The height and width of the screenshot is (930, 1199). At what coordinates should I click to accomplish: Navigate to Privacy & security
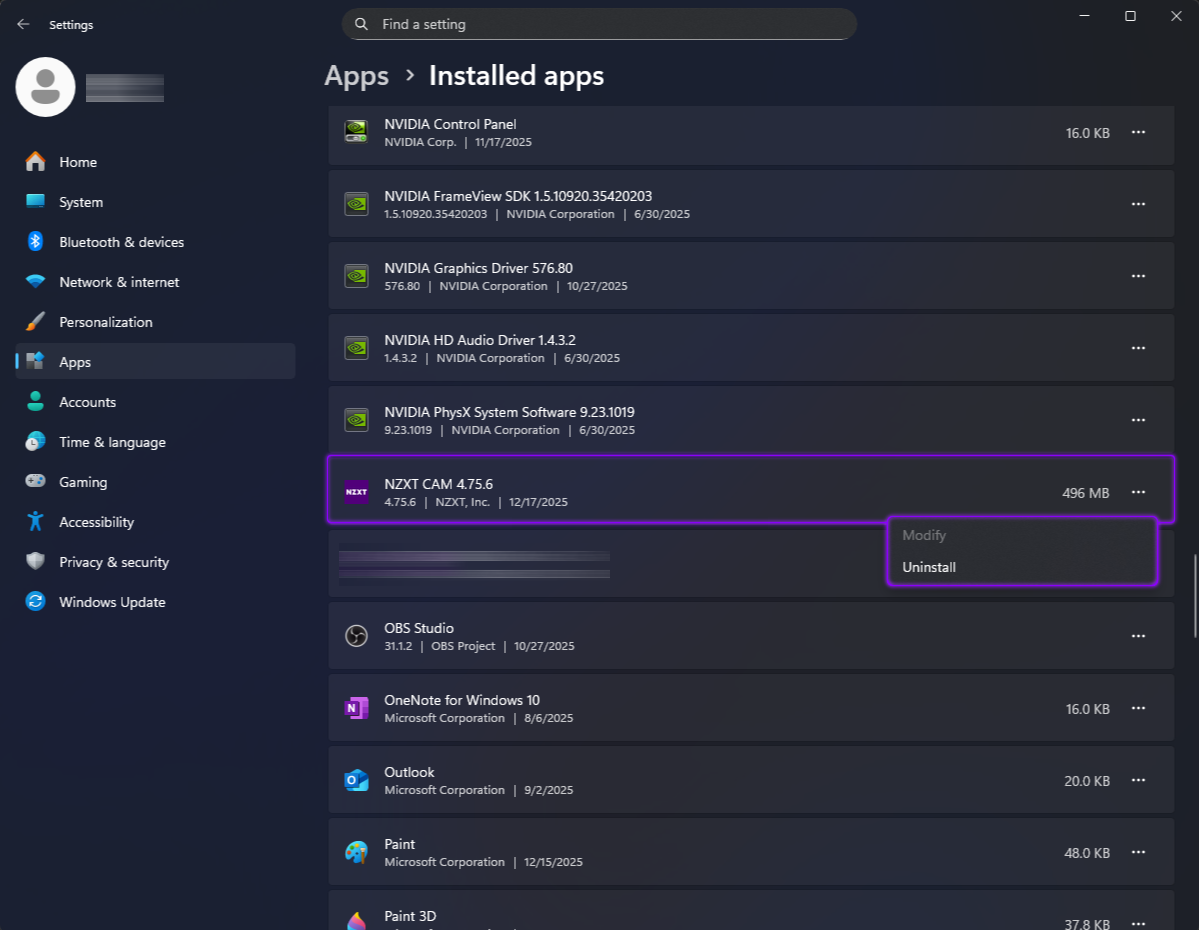click(114, 562)
